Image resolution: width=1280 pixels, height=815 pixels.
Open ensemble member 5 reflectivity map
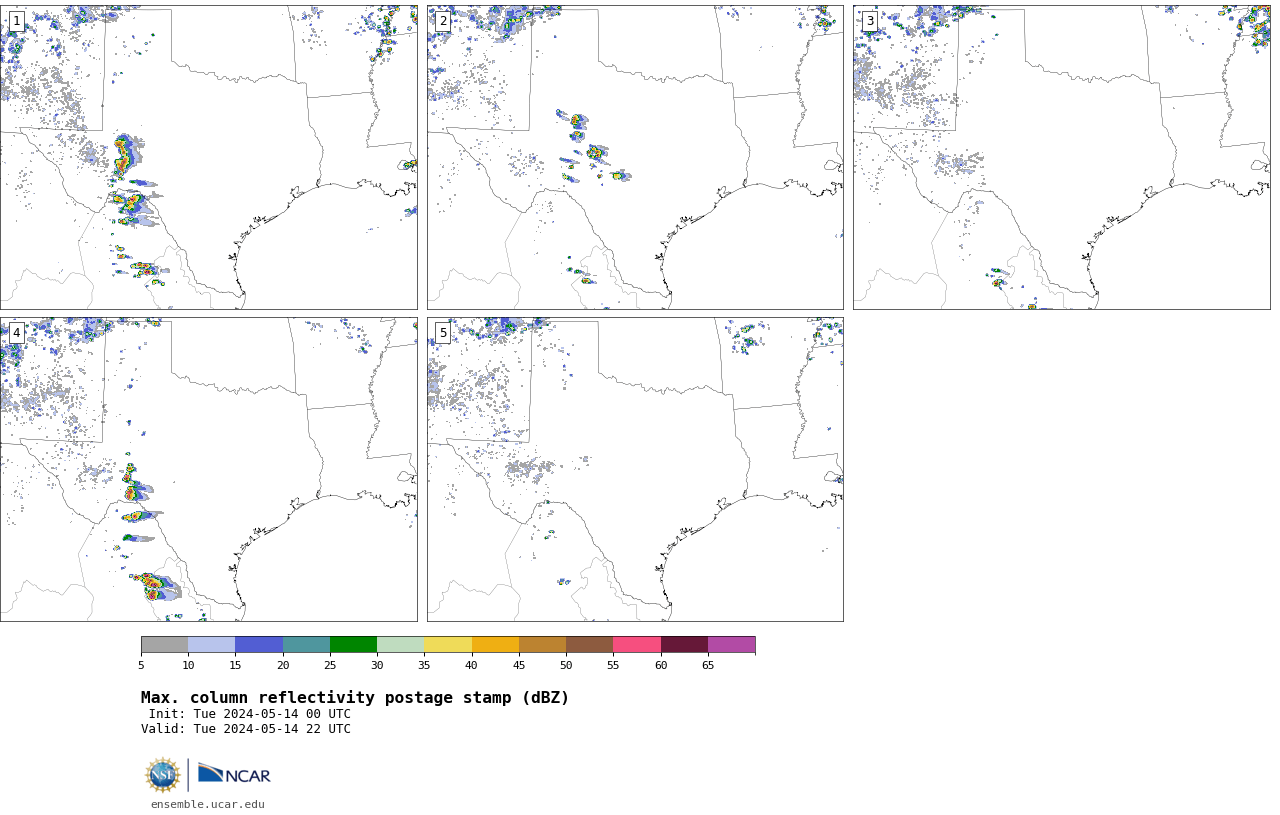coord(635,469)
